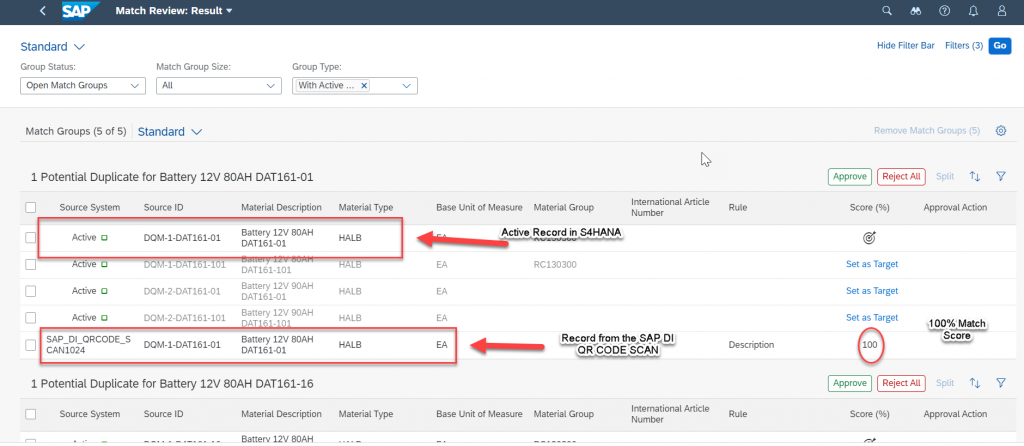The image size is (1024, 446).
Task: Filter DAT161-16 duplicate group table
Action: point(1000,383)
